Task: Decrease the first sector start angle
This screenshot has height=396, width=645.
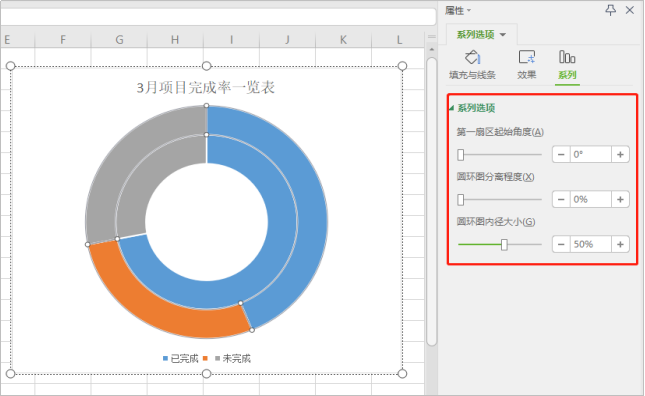Action: [561, 155]
